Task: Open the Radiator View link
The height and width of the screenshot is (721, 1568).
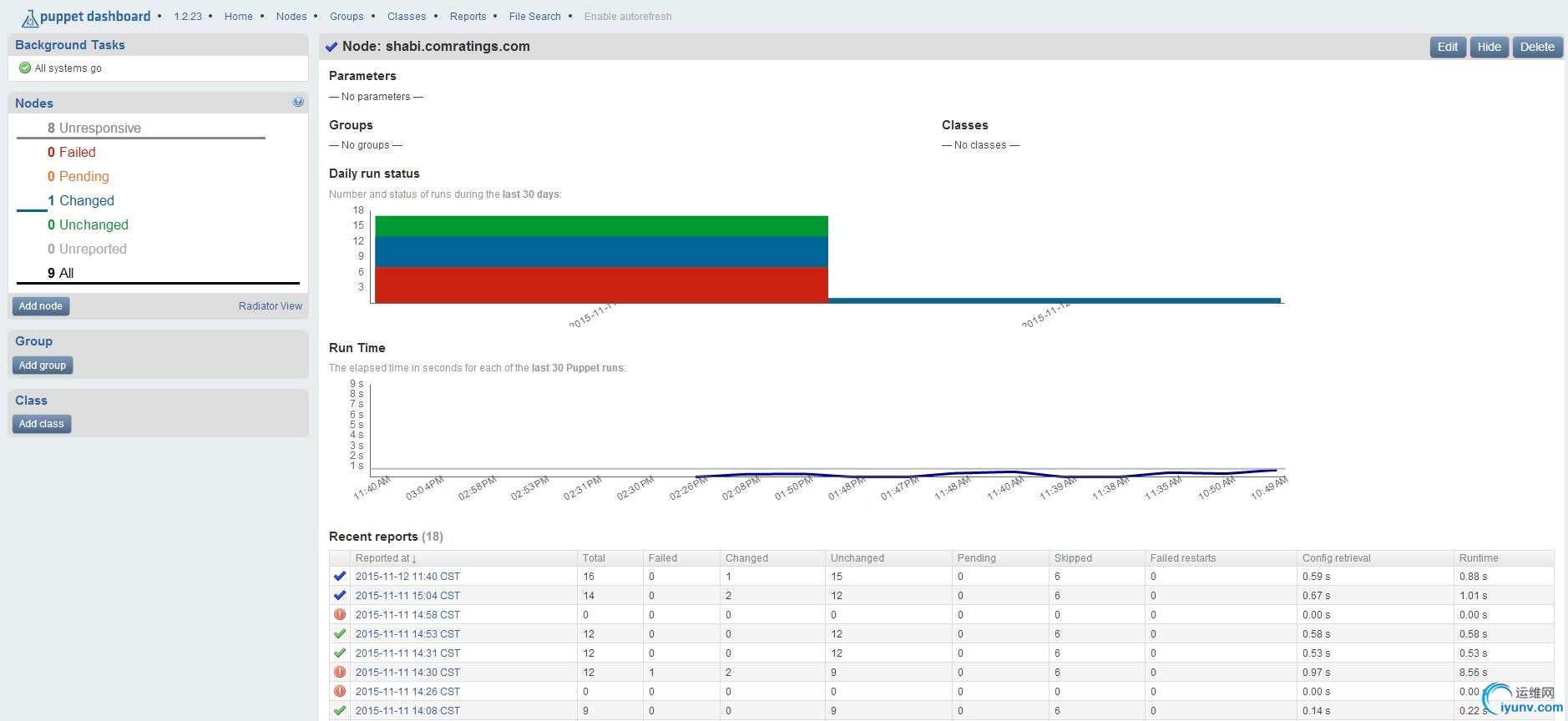Action: (x=270, y=306)
